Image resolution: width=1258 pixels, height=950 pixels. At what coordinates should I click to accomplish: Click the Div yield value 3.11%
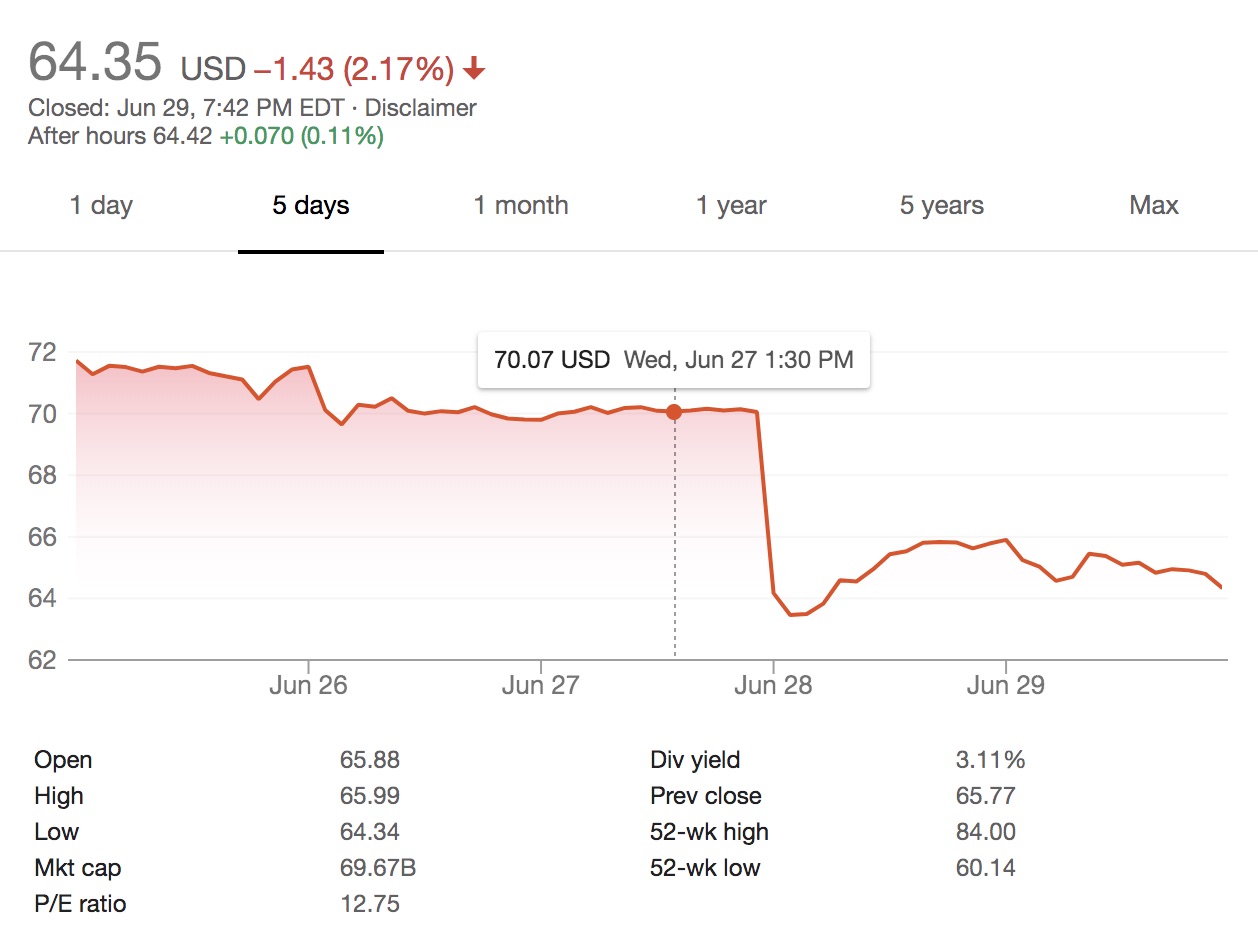tap(990, 760)
